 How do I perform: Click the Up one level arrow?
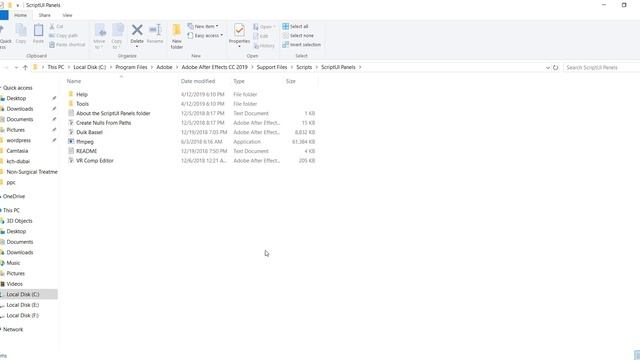(25, 67)
